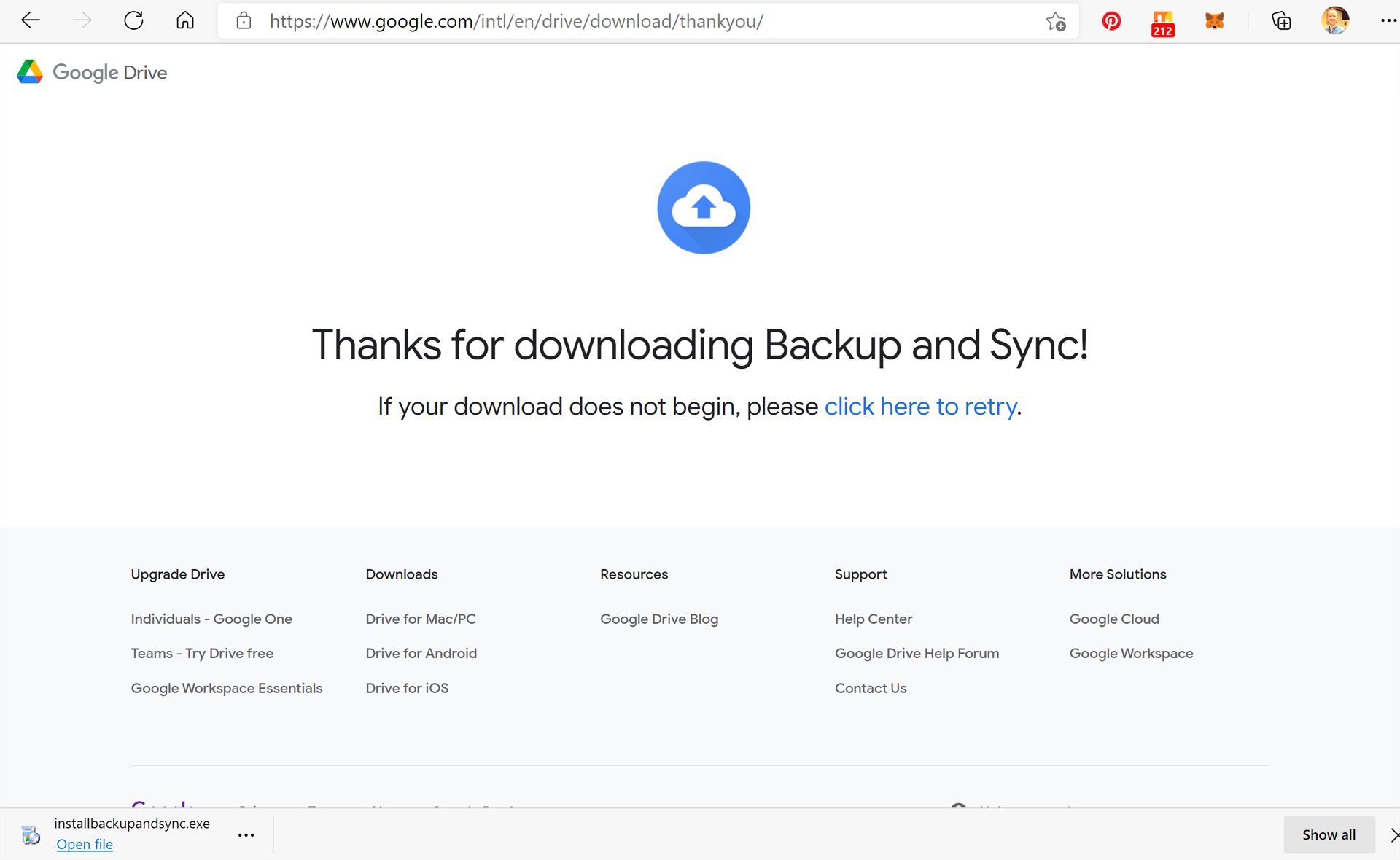Viewport: 1400px width, 860px height.
Task: Click the More Solutions heading
Action: (x=1118, y=574)
